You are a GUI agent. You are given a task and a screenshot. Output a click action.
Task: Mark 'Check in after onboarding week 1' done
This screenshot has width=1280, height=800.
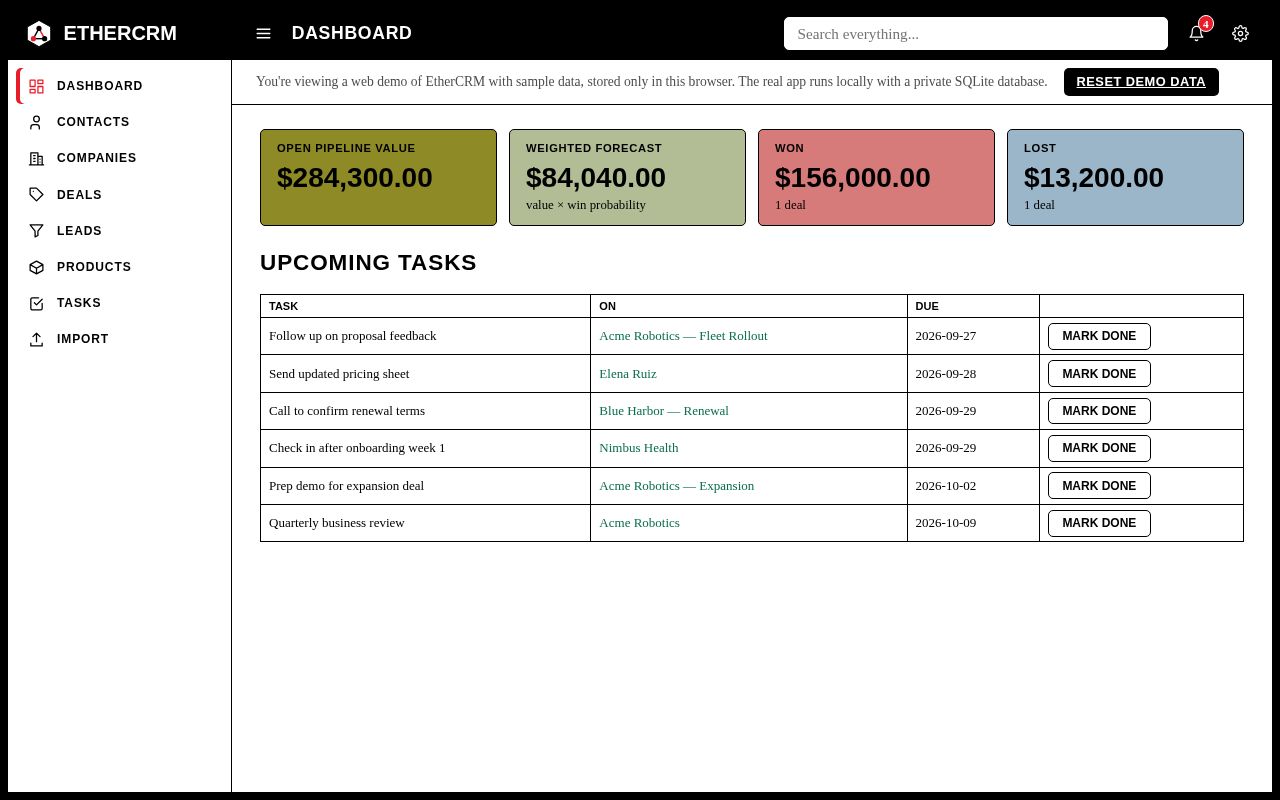[x=1099, y=448]
